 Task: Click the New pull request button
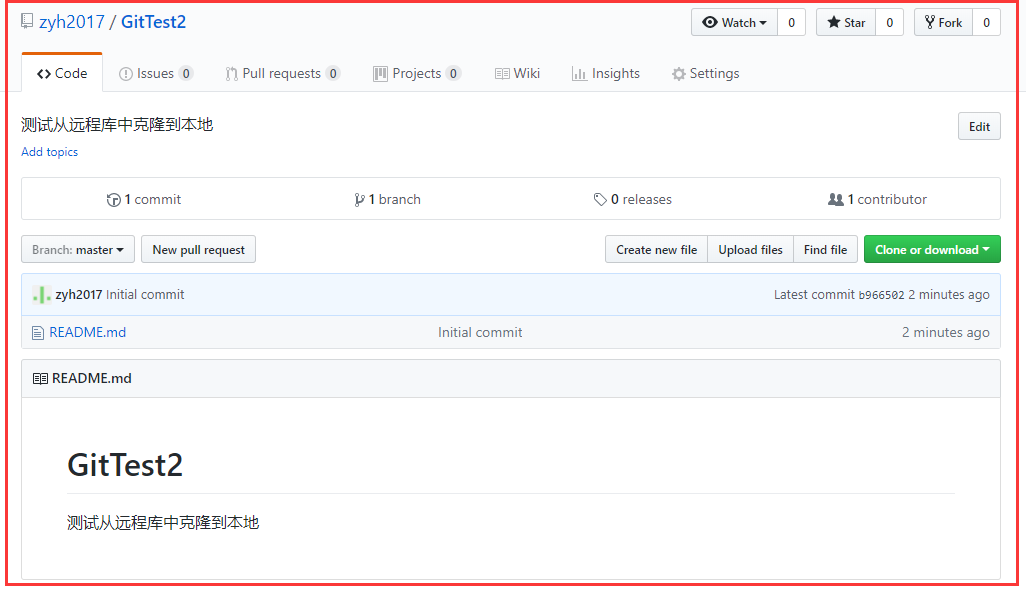coord(198,249)
